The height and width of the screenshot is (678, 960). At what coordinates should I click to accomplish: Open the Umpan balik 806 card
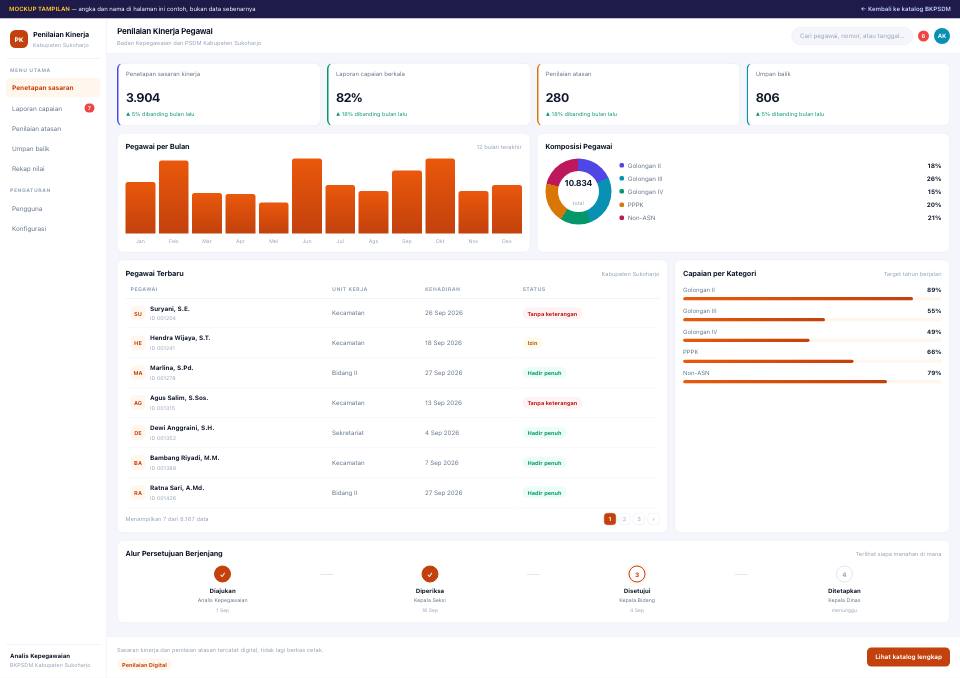click(848, 94)
